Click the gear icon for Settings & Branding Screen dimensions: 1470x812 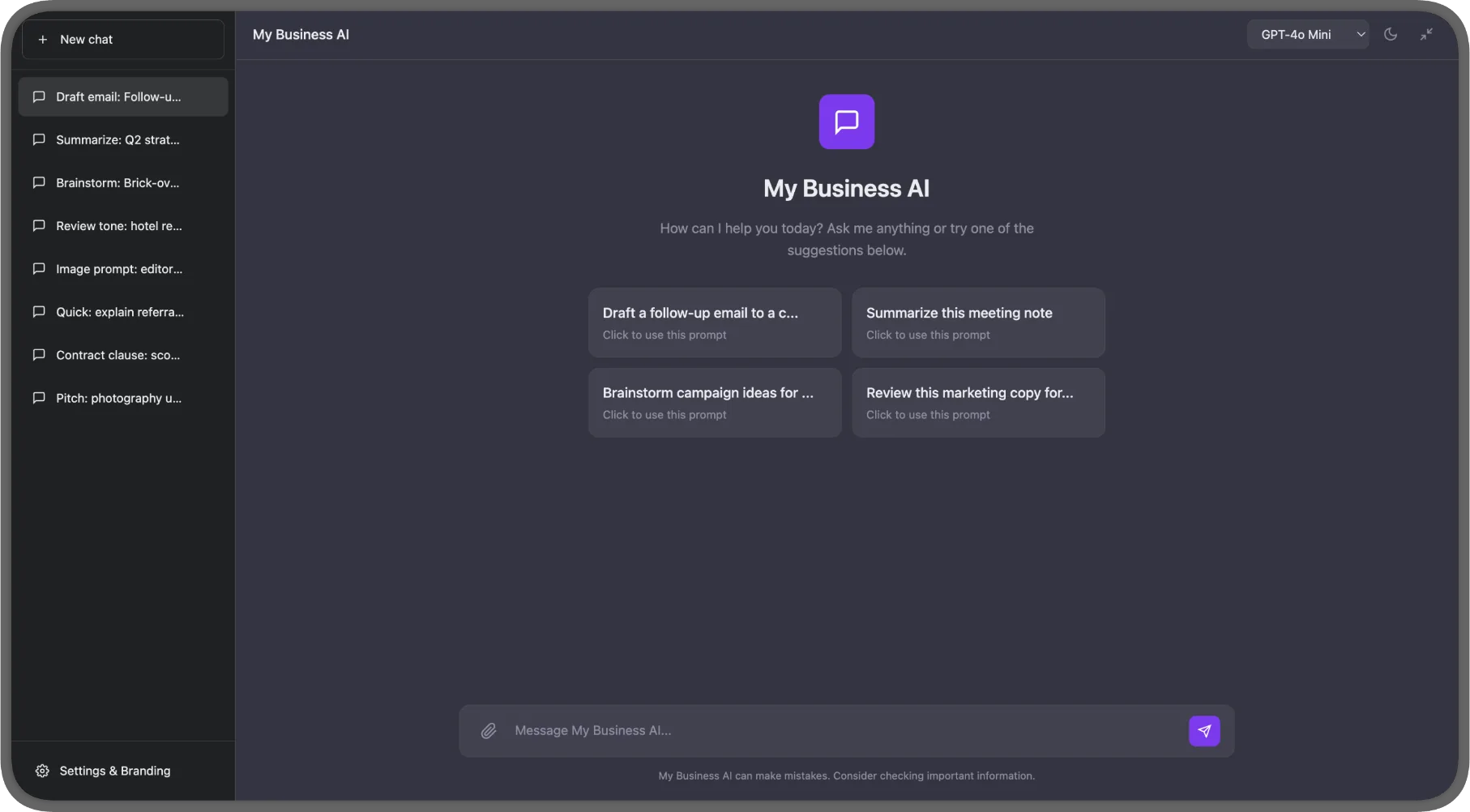coord(42,771)
